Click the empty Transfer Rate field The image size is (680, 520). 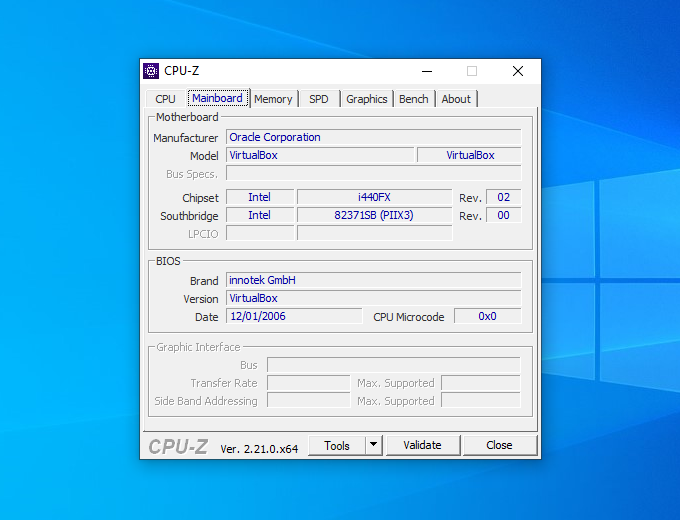coord(308,383)
